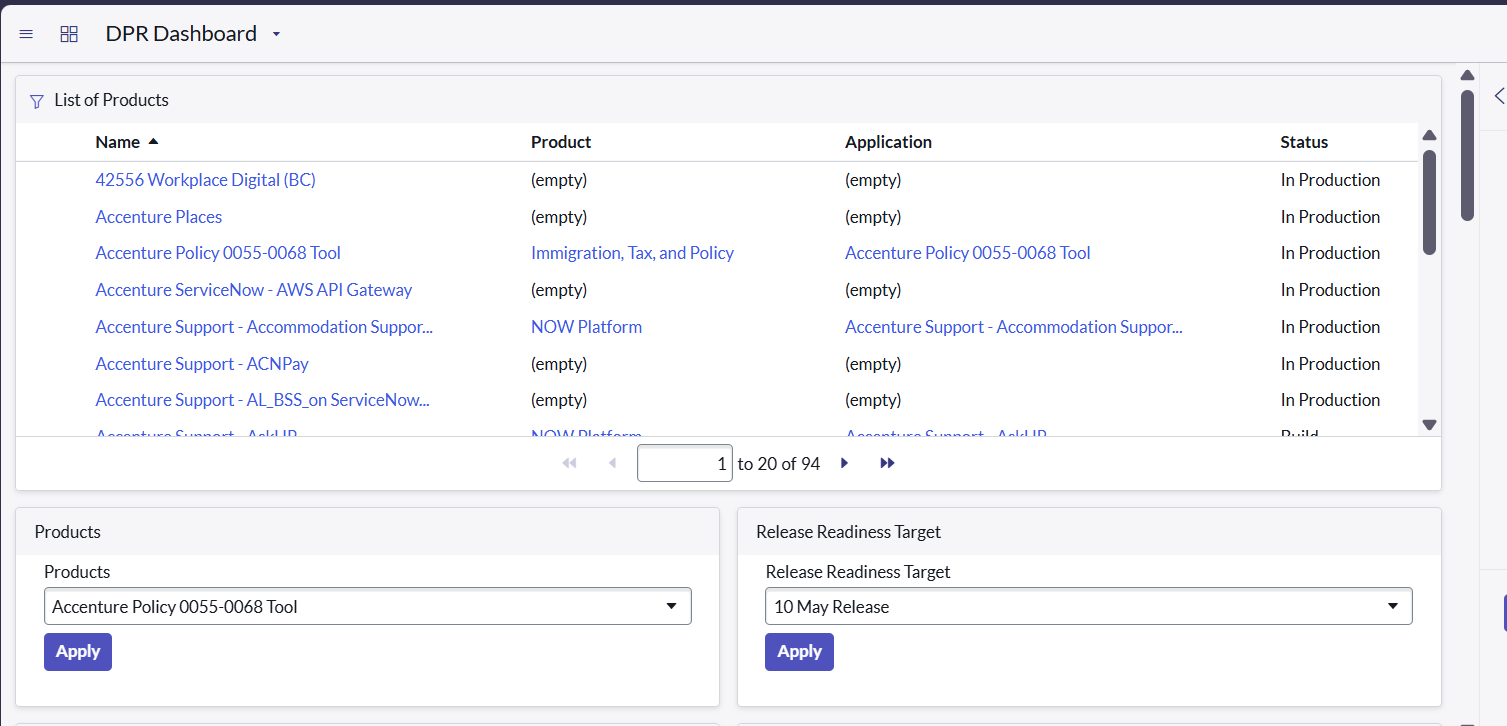Open the hamburger navigation menu

[x=26, y=34]
